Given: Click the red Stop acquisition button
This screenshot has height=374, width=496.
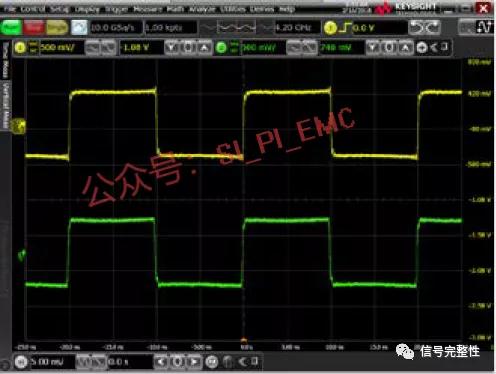Looking at the screenshot, I should tap(34, 28).
